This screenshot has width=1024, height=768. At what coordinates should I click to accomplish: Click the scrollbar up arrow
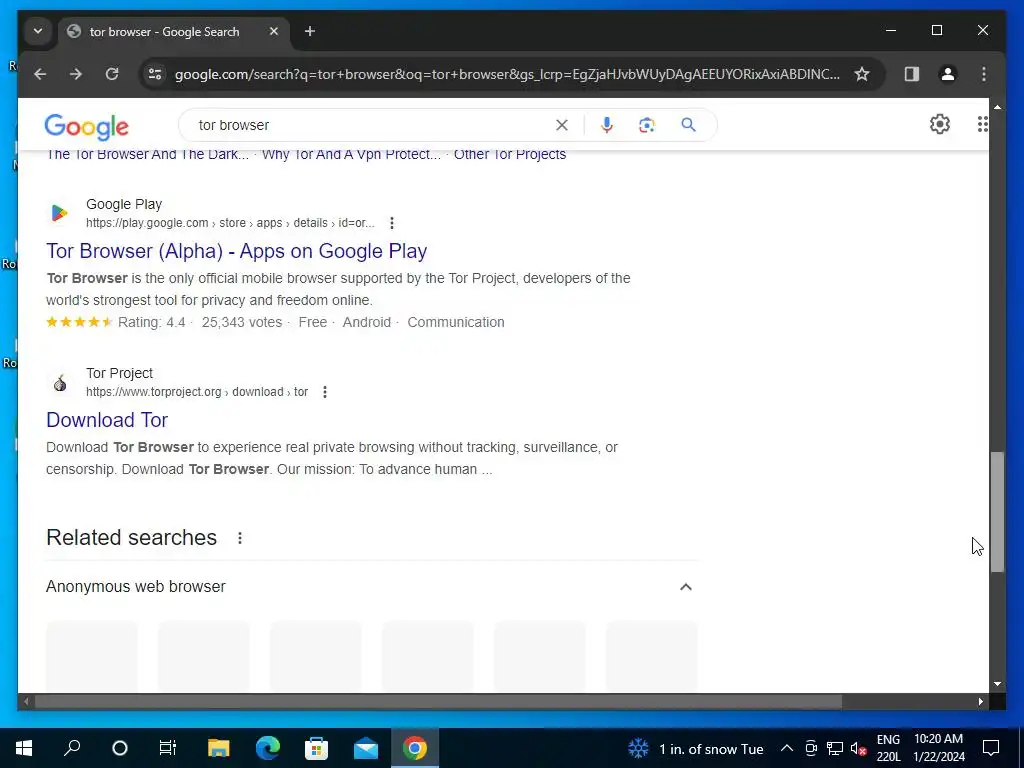[997, 106]
